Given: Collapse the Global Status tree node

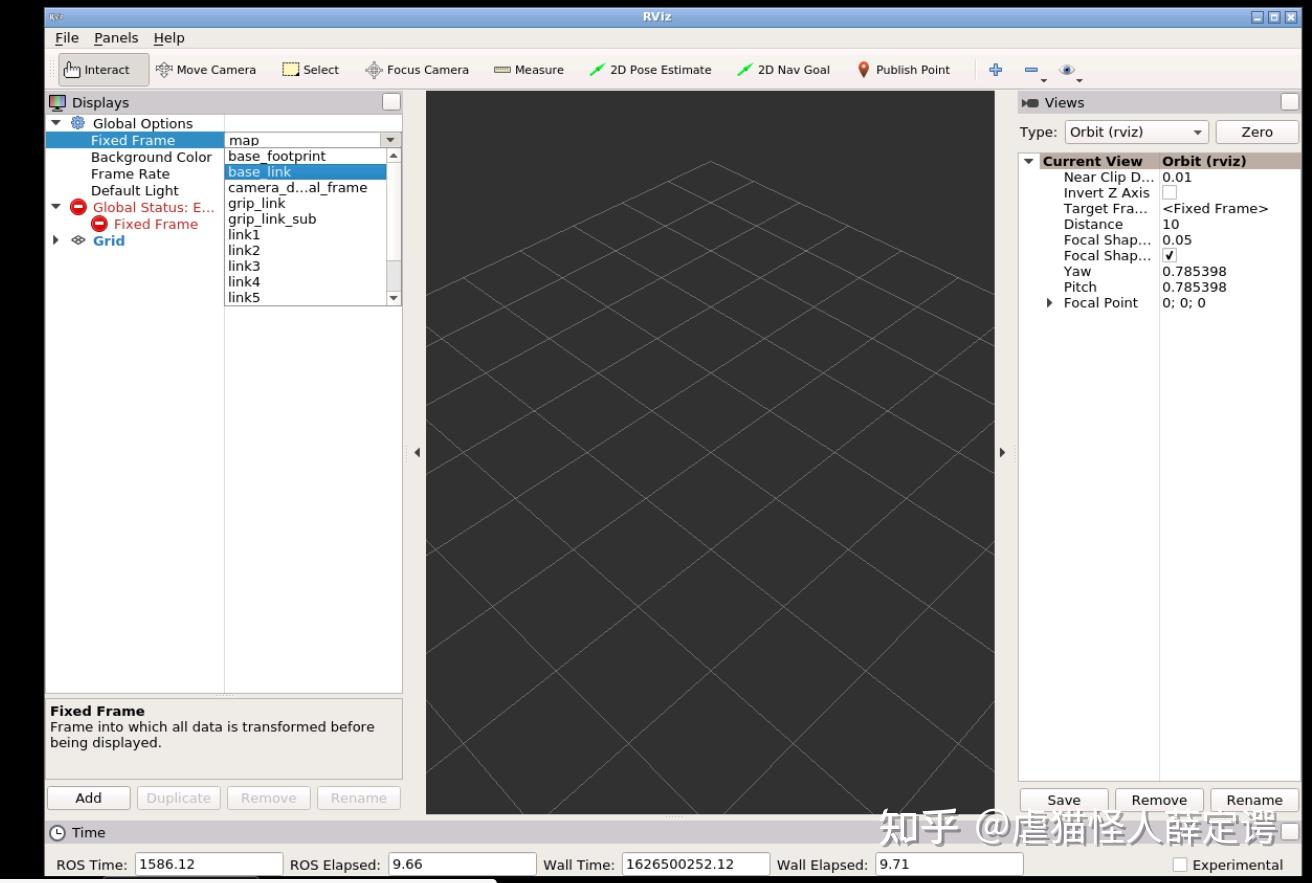Looking at the screenshot, I should pos(56,207).
